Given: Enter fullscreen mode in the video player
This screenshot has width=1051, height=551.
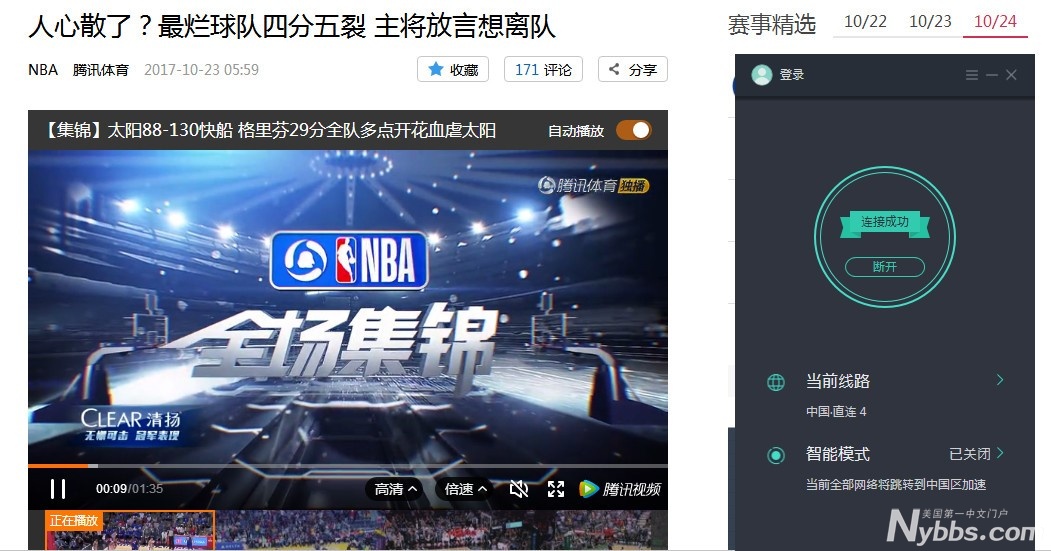Looking at the screenshot, I should (556, 489).
